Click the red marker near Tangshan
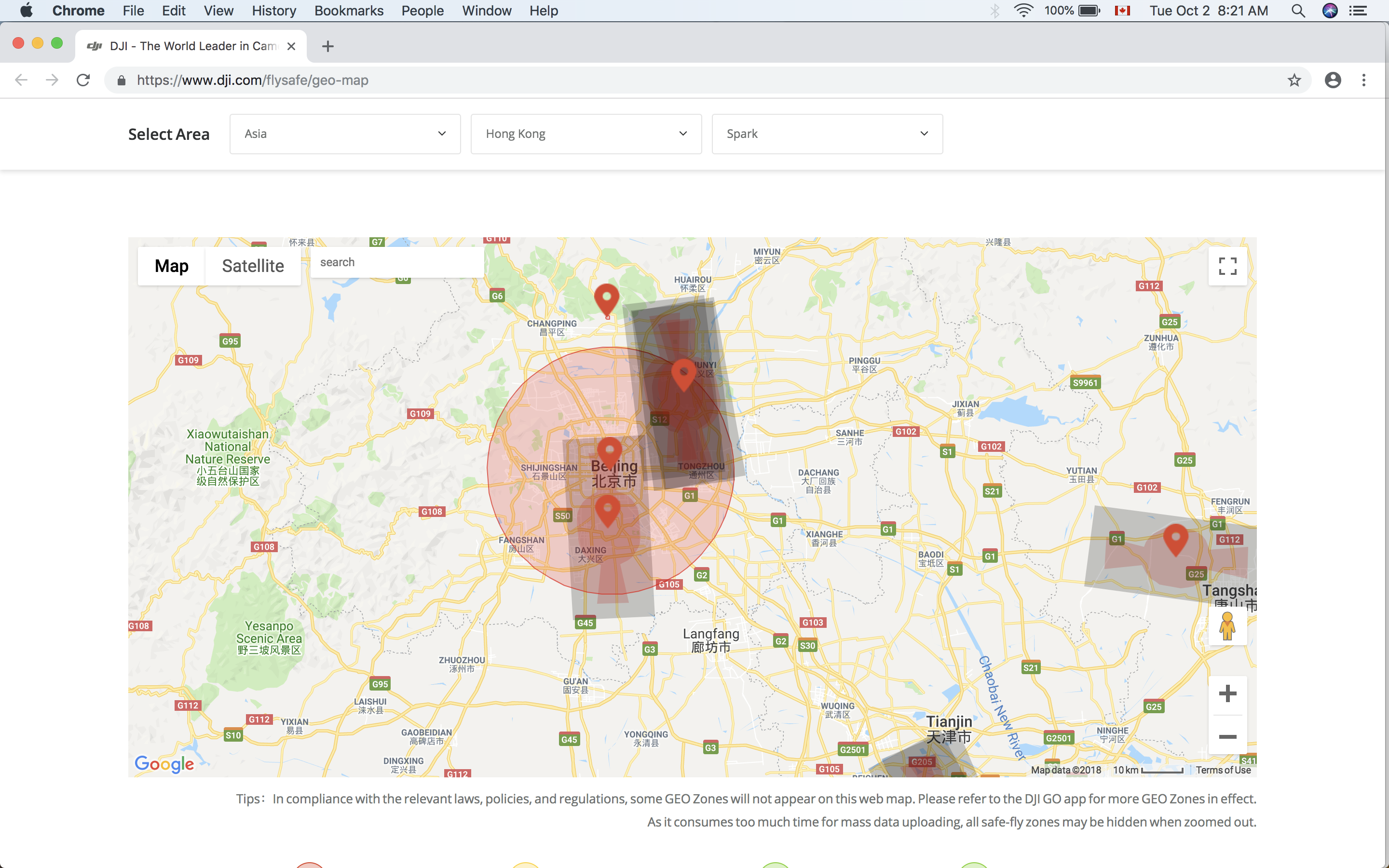This screenshot has width=1389, height=868. click(x=1175, y=538)
